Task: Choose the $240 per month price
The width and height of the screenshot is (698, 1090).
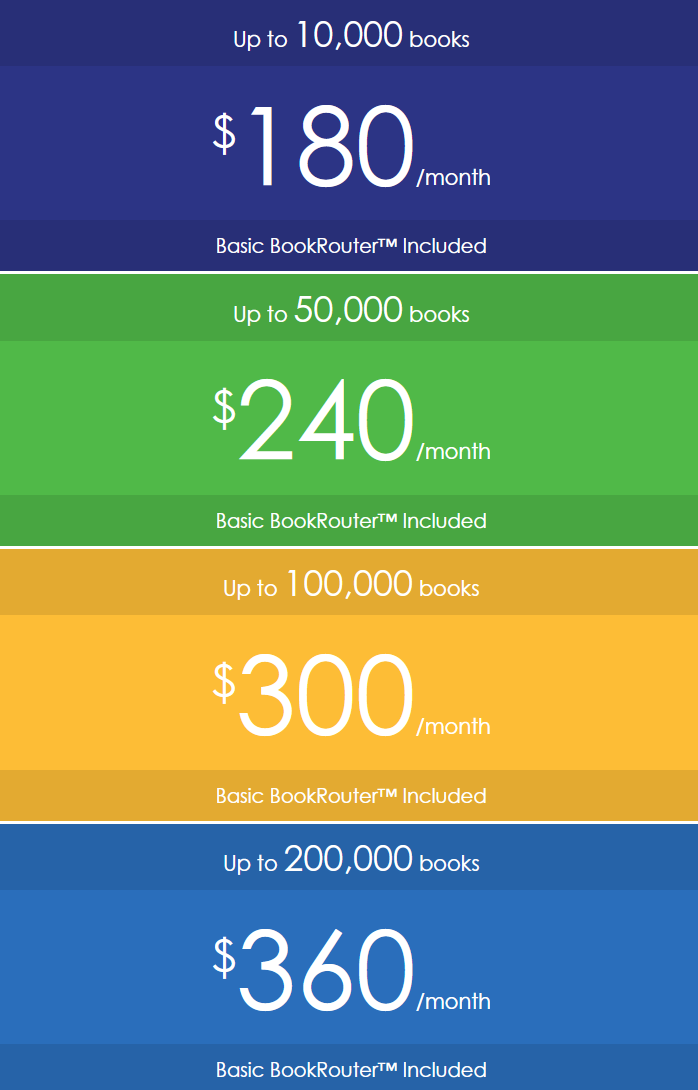Action: click(x=326, y=422)
